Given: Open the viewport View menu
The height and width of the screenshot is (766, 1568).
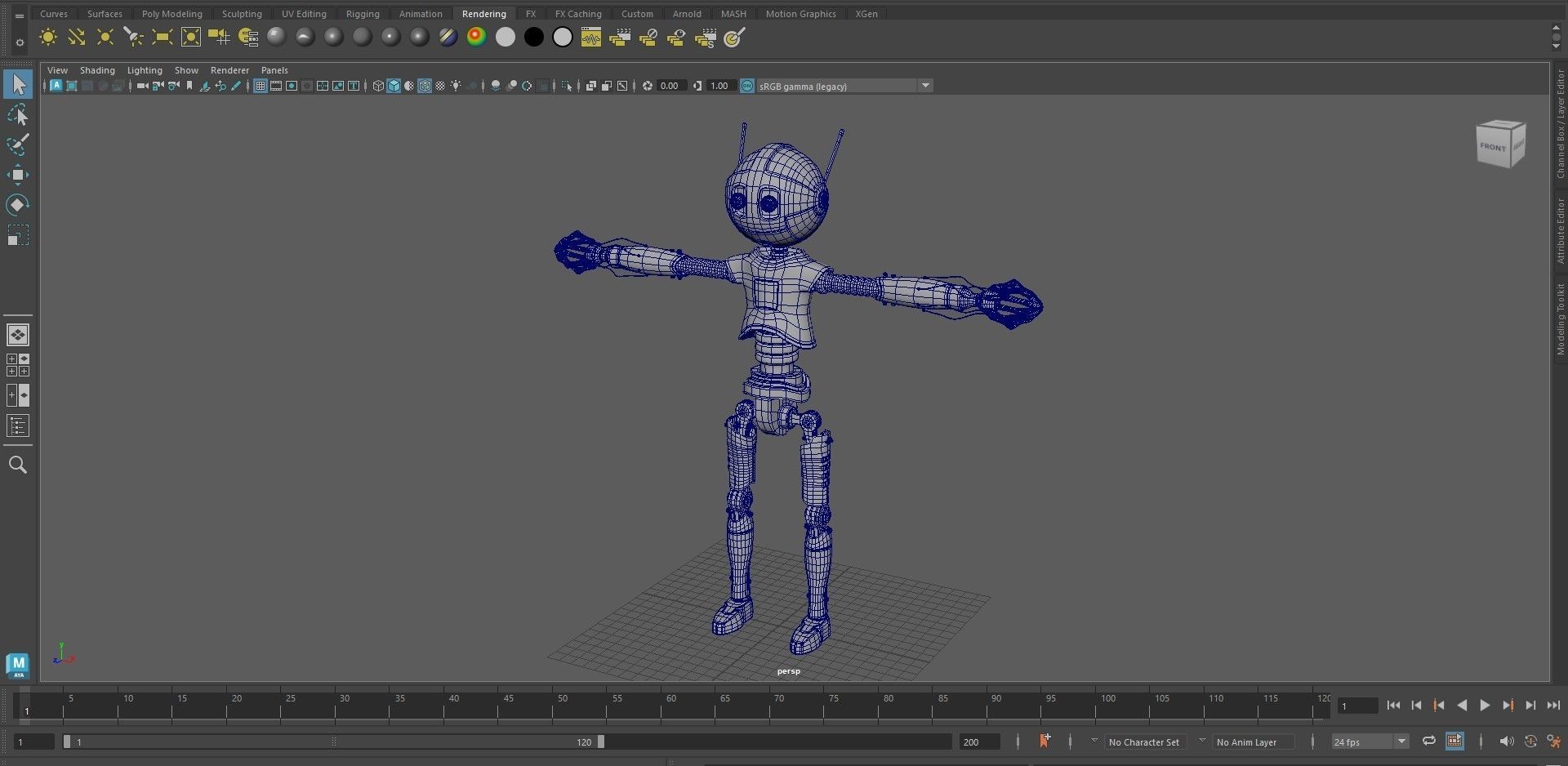Looking at the screenshot, I should click(57, 70).
